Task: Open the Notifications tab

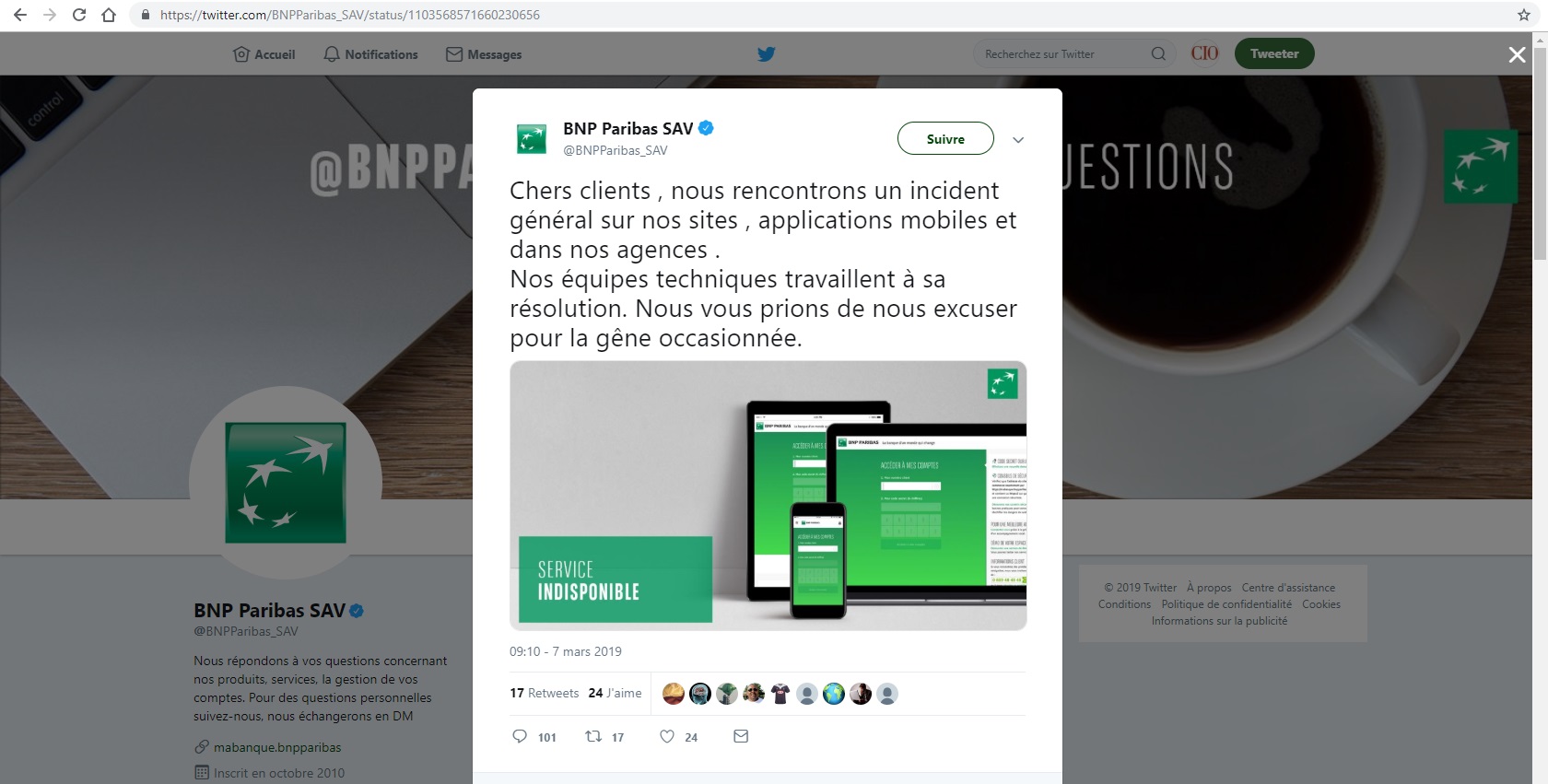Action: tap(370, 54)
